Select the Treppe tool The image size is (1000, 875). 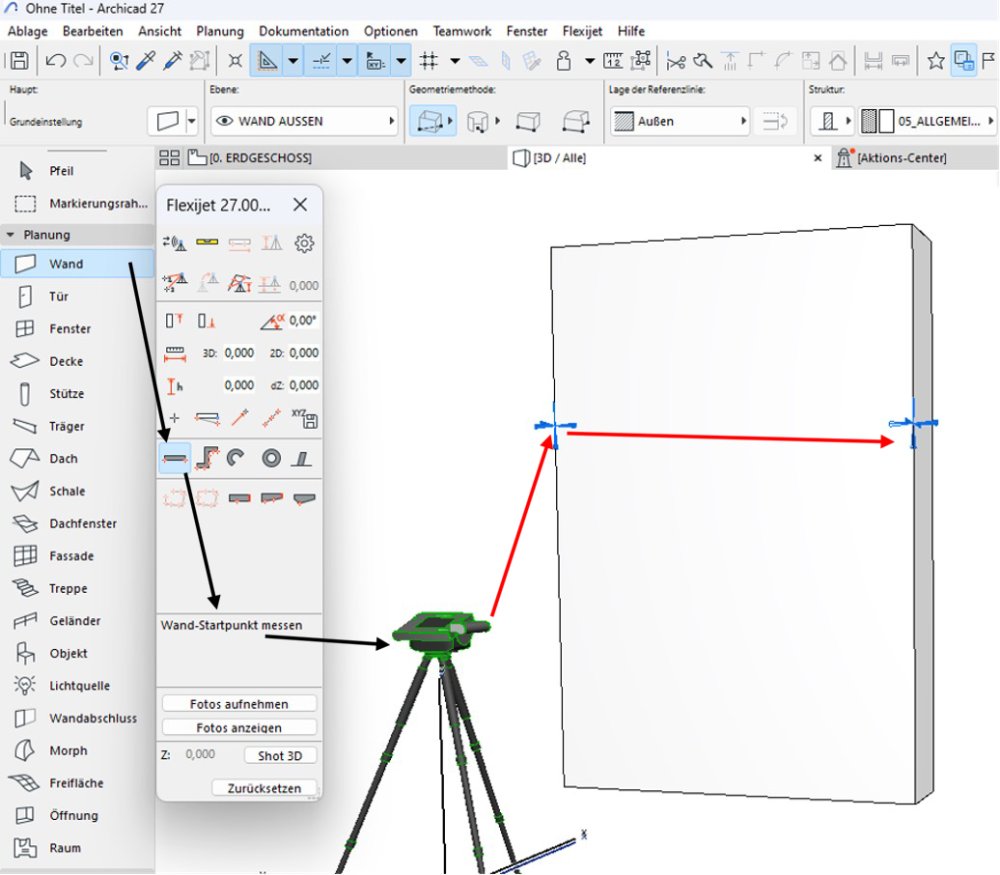(77, 589)
